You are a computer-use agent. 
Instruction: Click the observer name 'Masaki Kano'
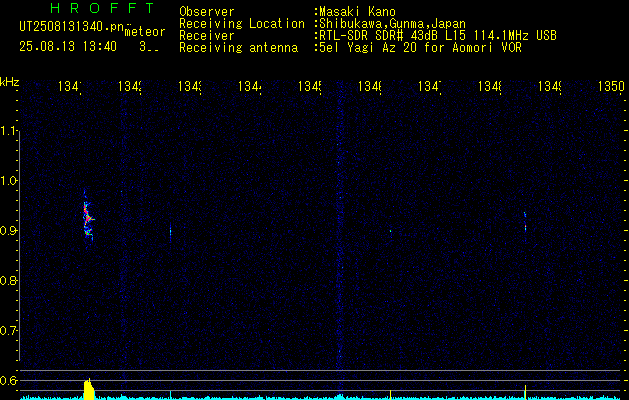[x=357, y=12]
